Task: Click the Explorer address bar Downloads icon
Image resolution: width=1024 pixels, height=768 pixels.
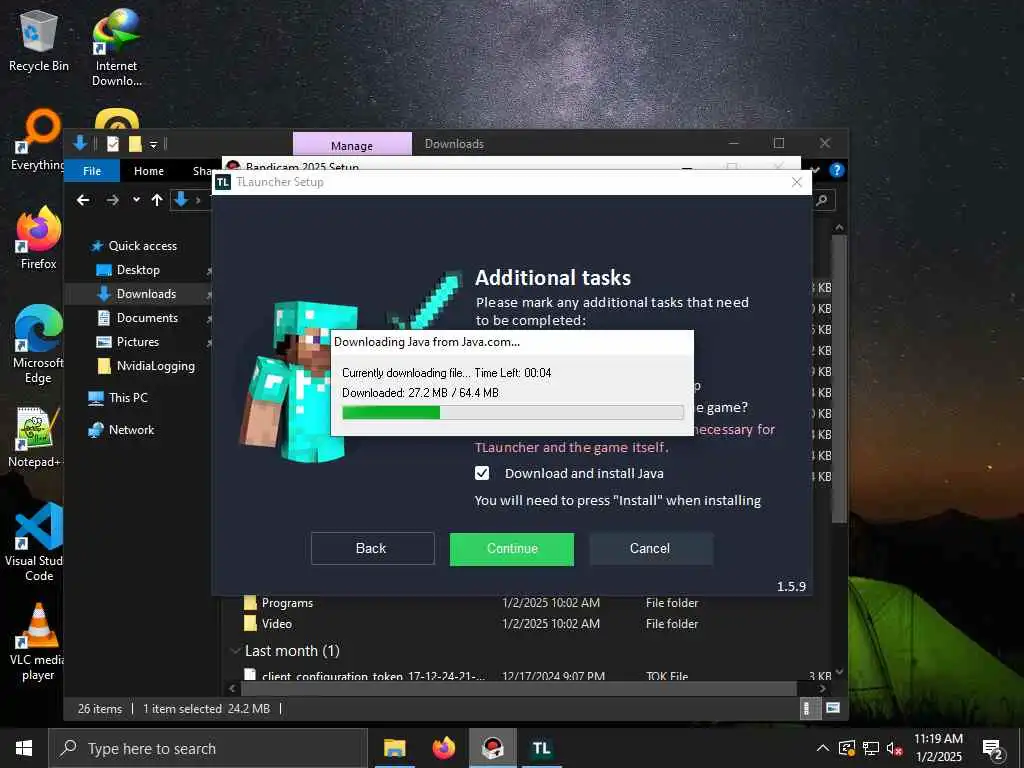Action: [182, 200]
